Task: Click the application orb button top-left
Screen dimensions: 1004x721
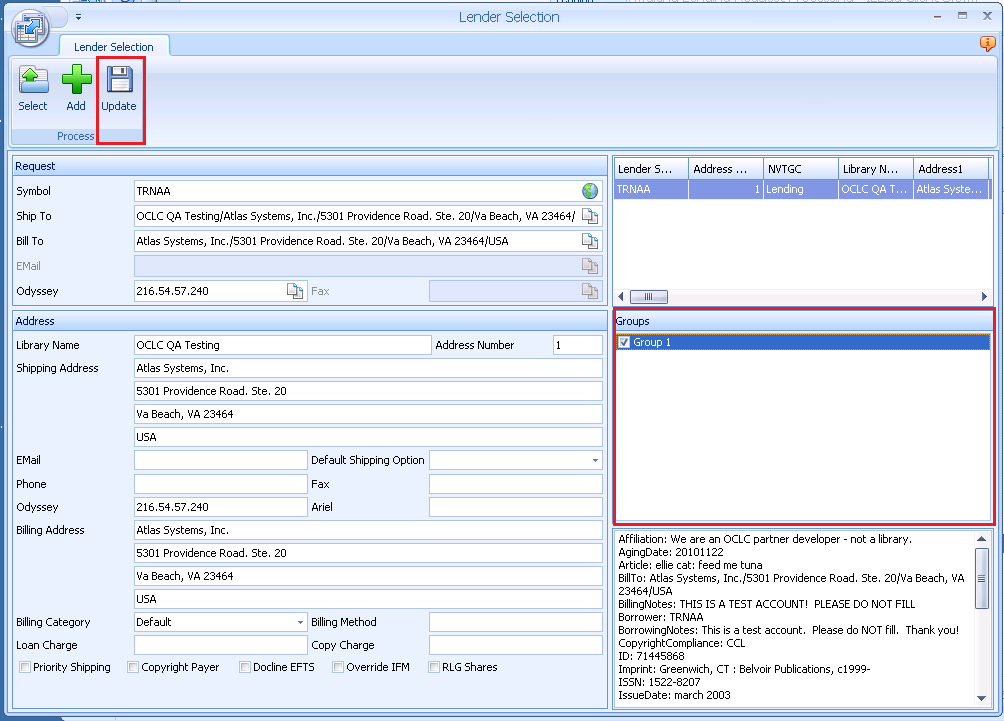Action: click(x=30, y=27)
